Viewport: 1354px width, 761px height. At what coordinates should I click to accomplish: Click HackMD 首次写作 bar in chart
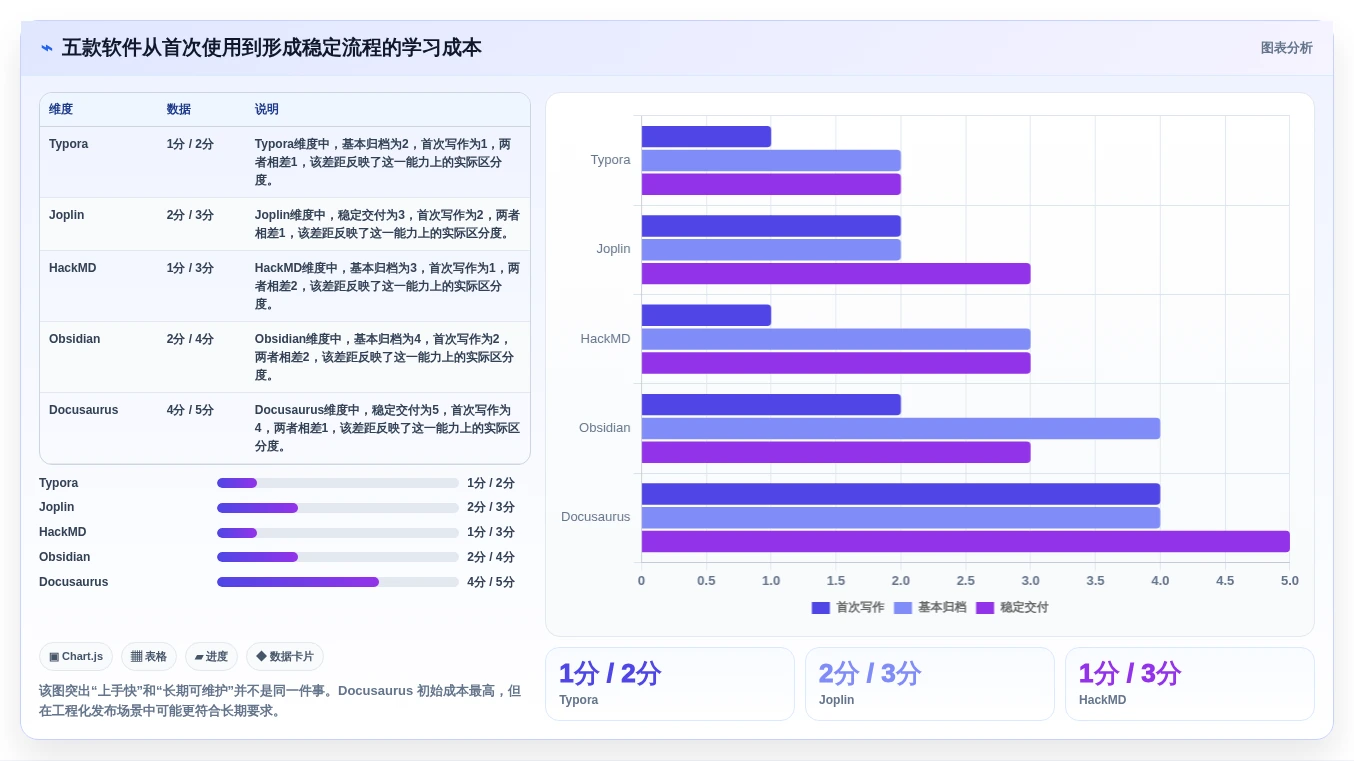(706, 315)
